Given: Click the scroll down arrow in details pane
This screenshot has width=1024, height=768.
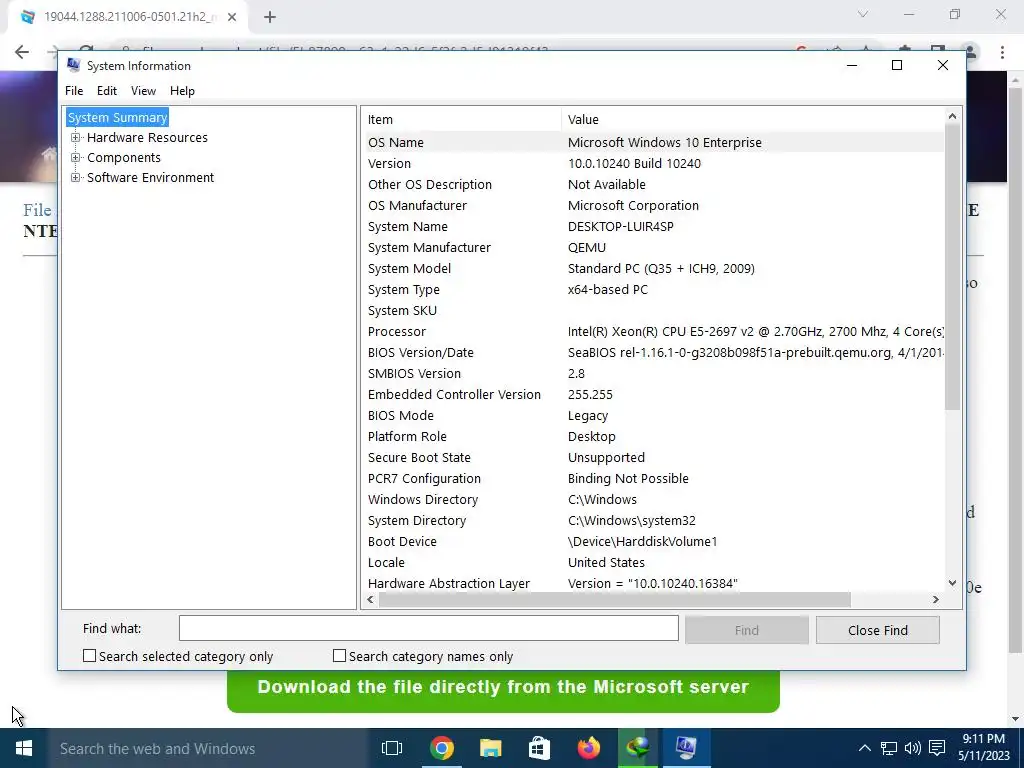Looking at the screenshot, I should click(952, 583).
